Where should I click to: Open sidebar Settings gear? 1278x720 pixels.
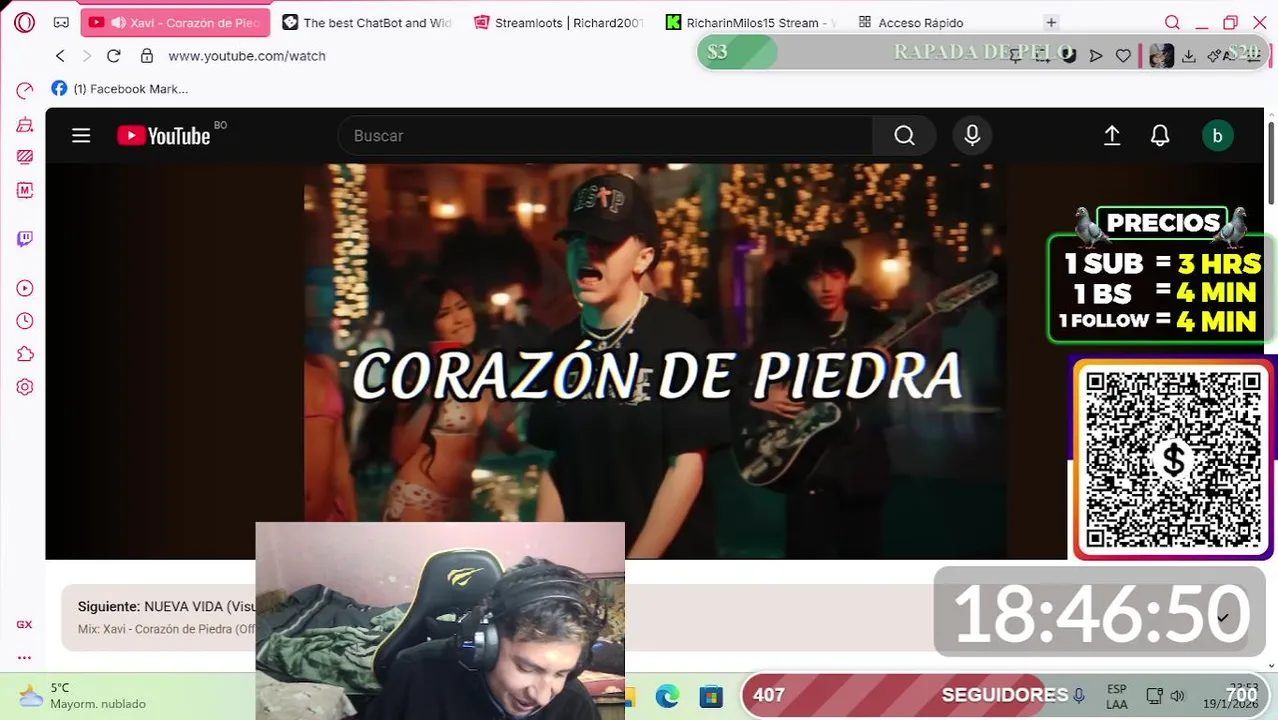pyautogui.click(x=25, y=387)
